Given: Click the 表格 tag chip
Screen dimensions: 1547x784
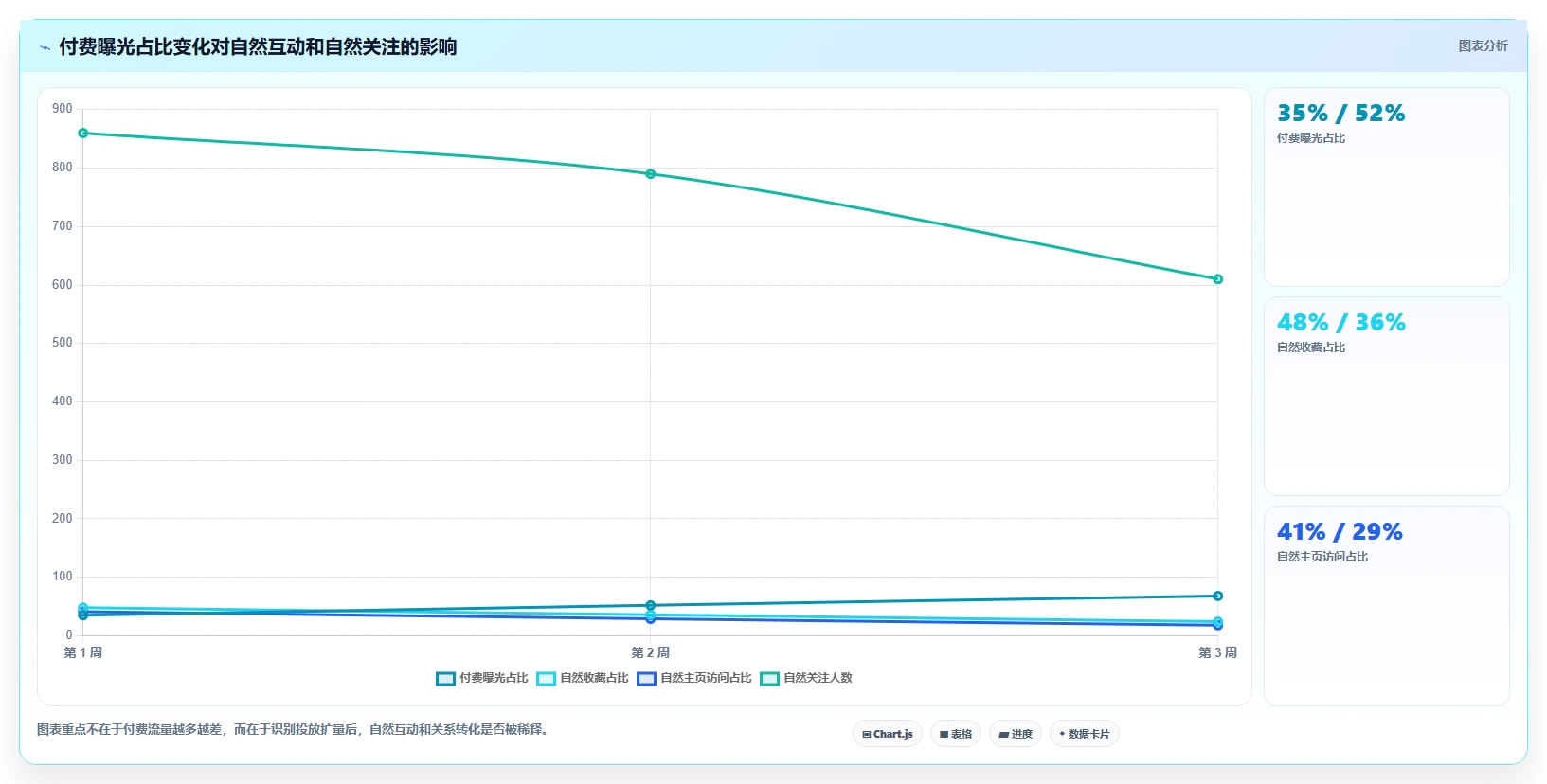Looking at the screenshot, I should point(956,734).
